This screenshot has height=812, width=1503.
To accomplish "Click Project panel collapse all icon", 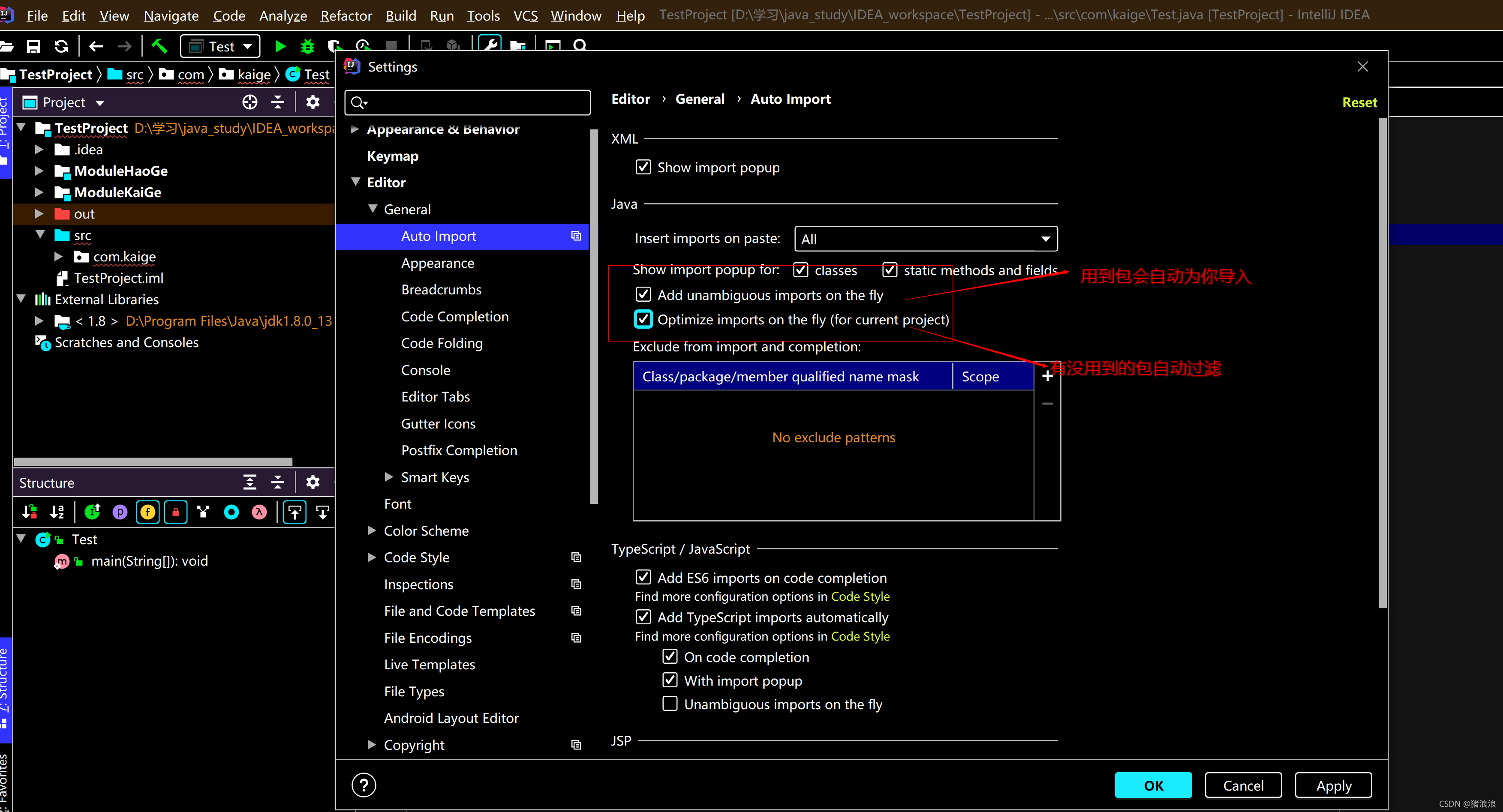I will [278, 102].
